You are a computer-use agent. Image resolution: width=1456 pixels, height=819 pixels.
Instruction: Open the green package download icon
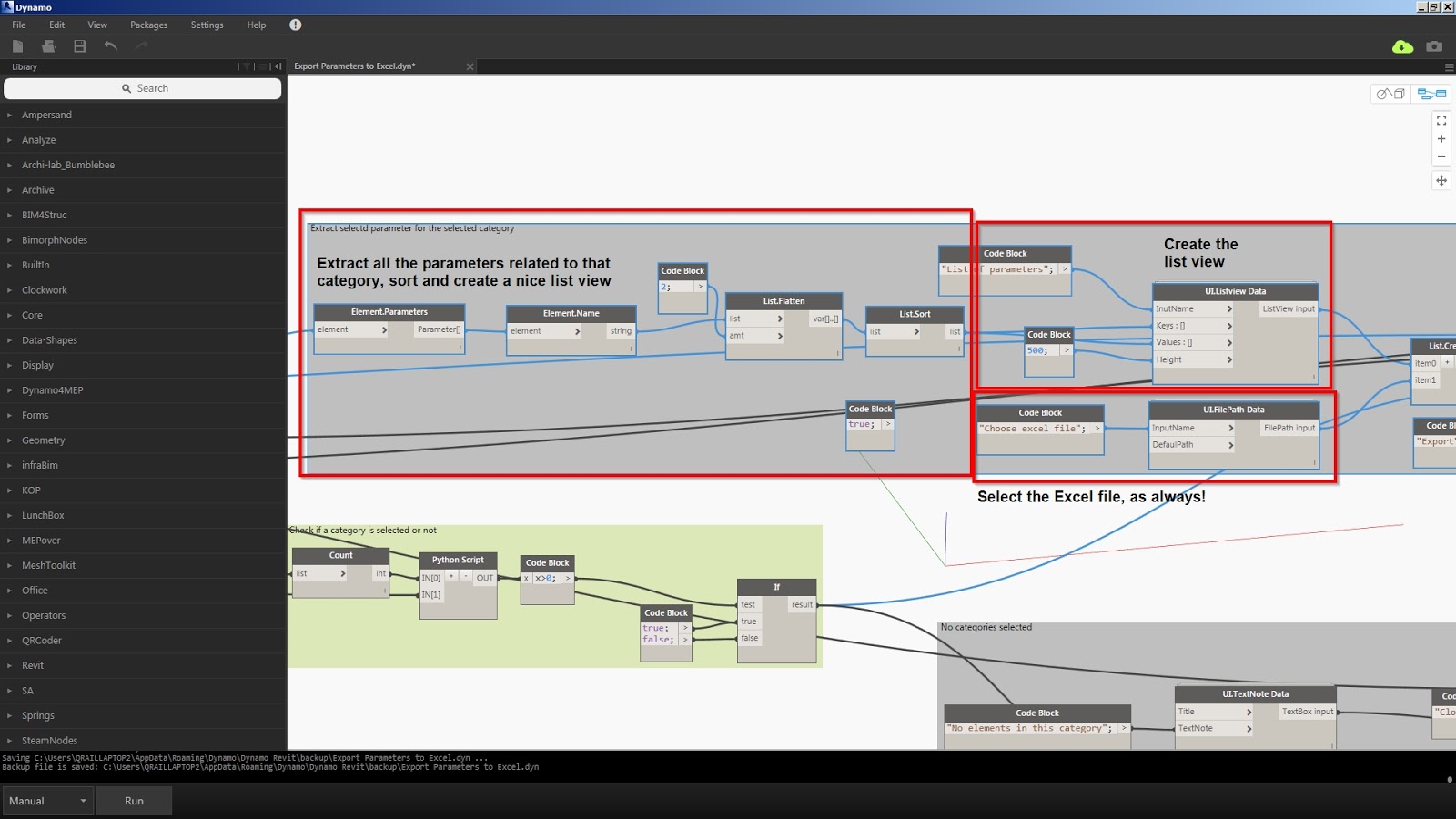pos(1401,45)
